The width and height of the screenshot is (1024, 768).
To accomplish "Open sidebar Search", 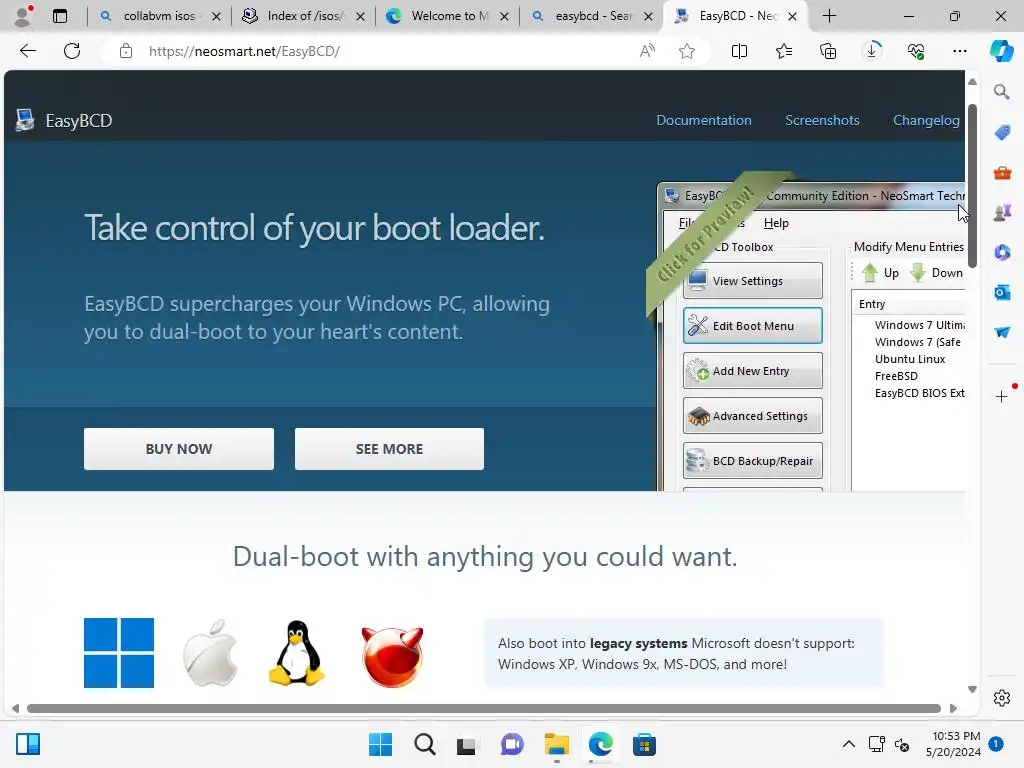I will click(x=1002, y=92).
